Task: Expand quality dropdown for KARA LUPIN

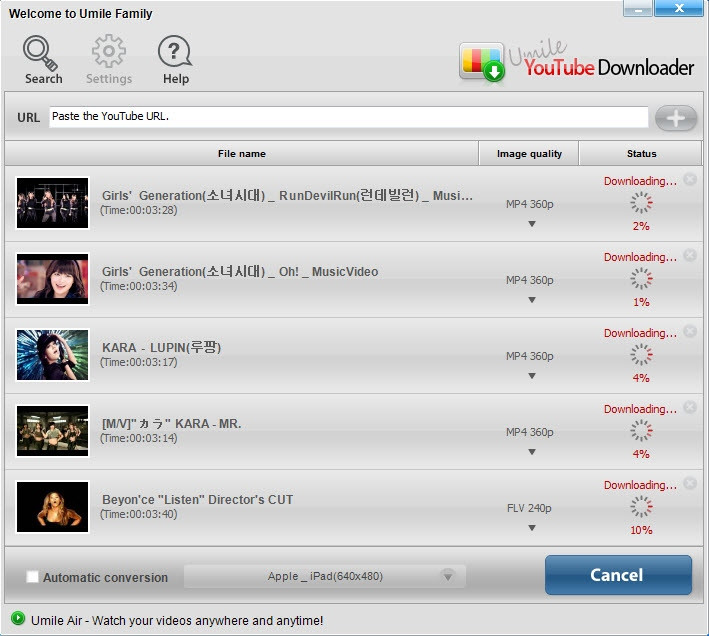Action: click(532, 376)
